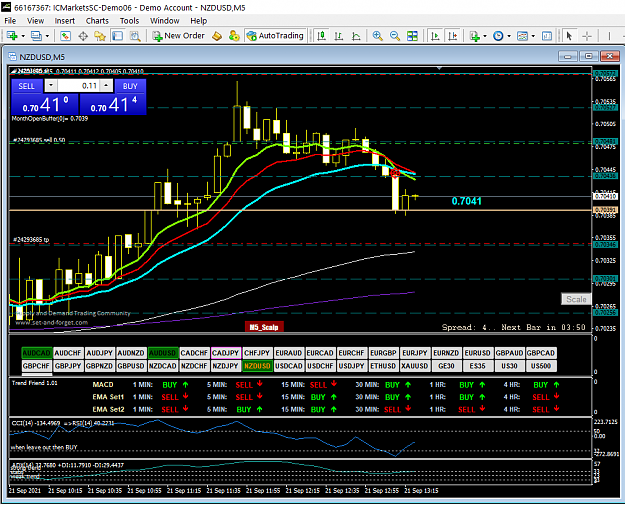
Task: Select the arrow cursor tool
Action: (x=569, y=36)
